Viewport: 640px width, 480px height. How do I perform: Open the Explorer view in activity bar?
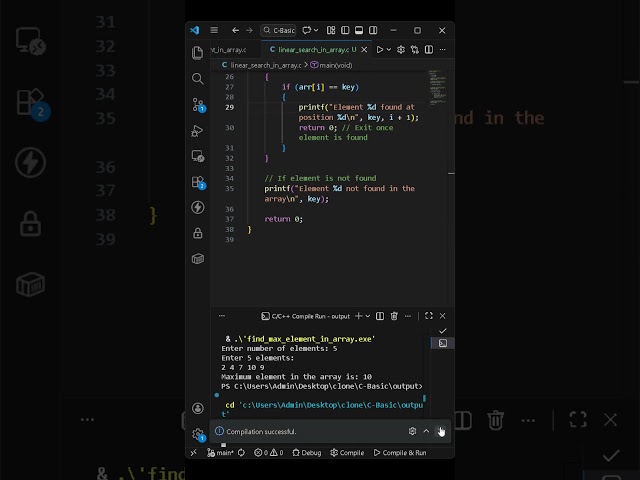[198, 53]
